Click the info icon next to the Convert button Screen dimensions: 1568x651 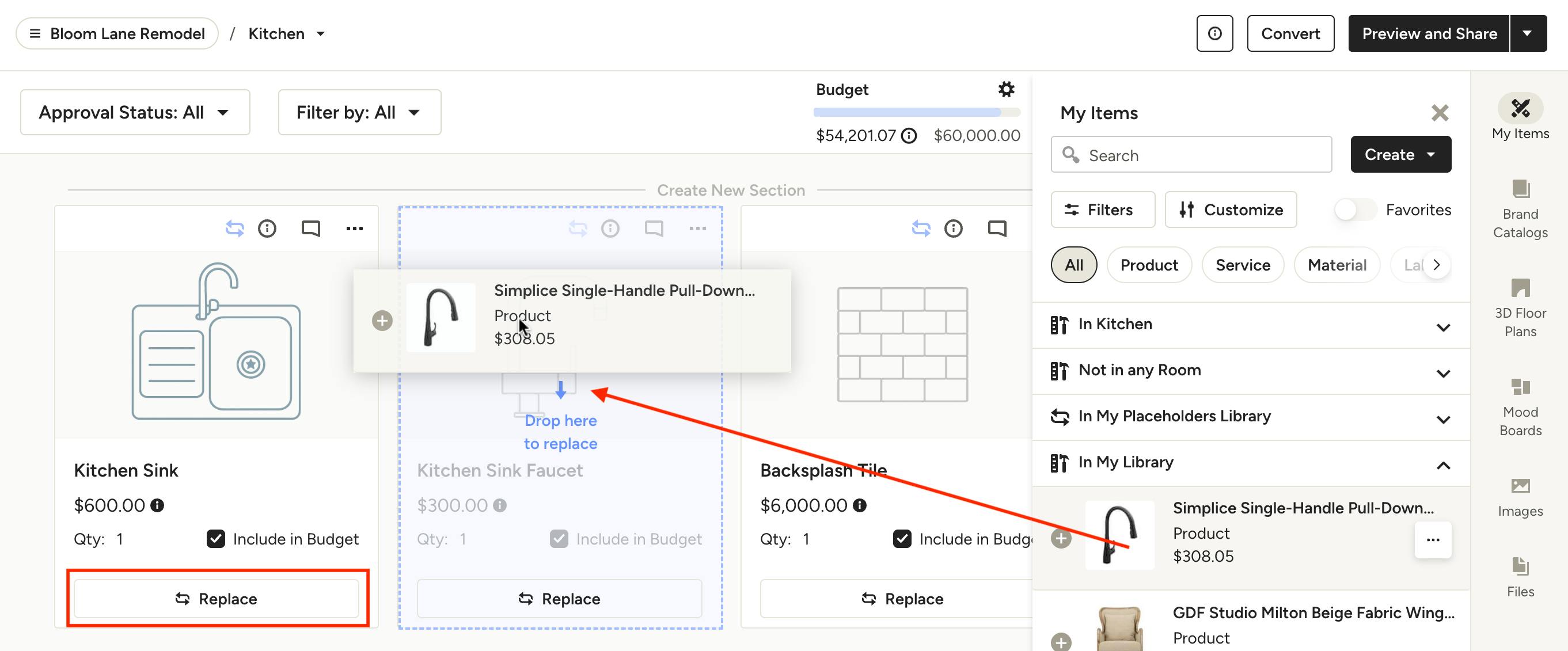[x=1214, y=33]
